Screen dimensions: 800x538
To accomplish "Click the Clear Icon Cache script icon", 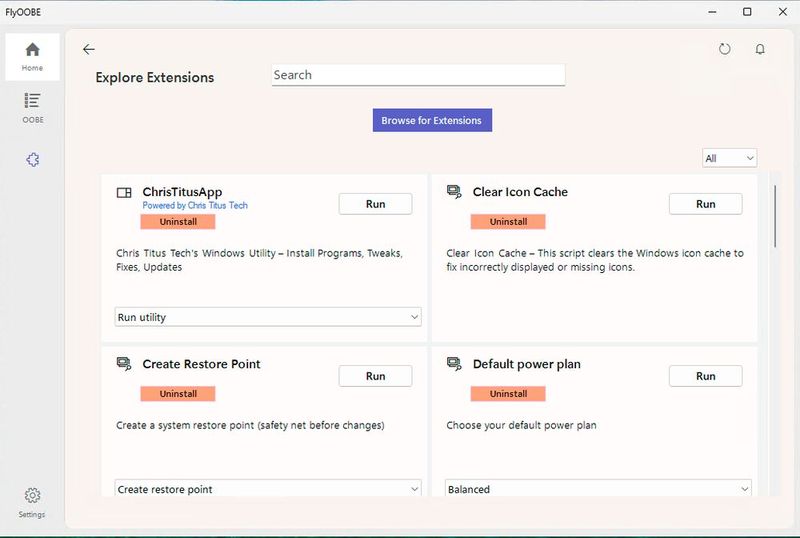I will click(x=454, y=192).
